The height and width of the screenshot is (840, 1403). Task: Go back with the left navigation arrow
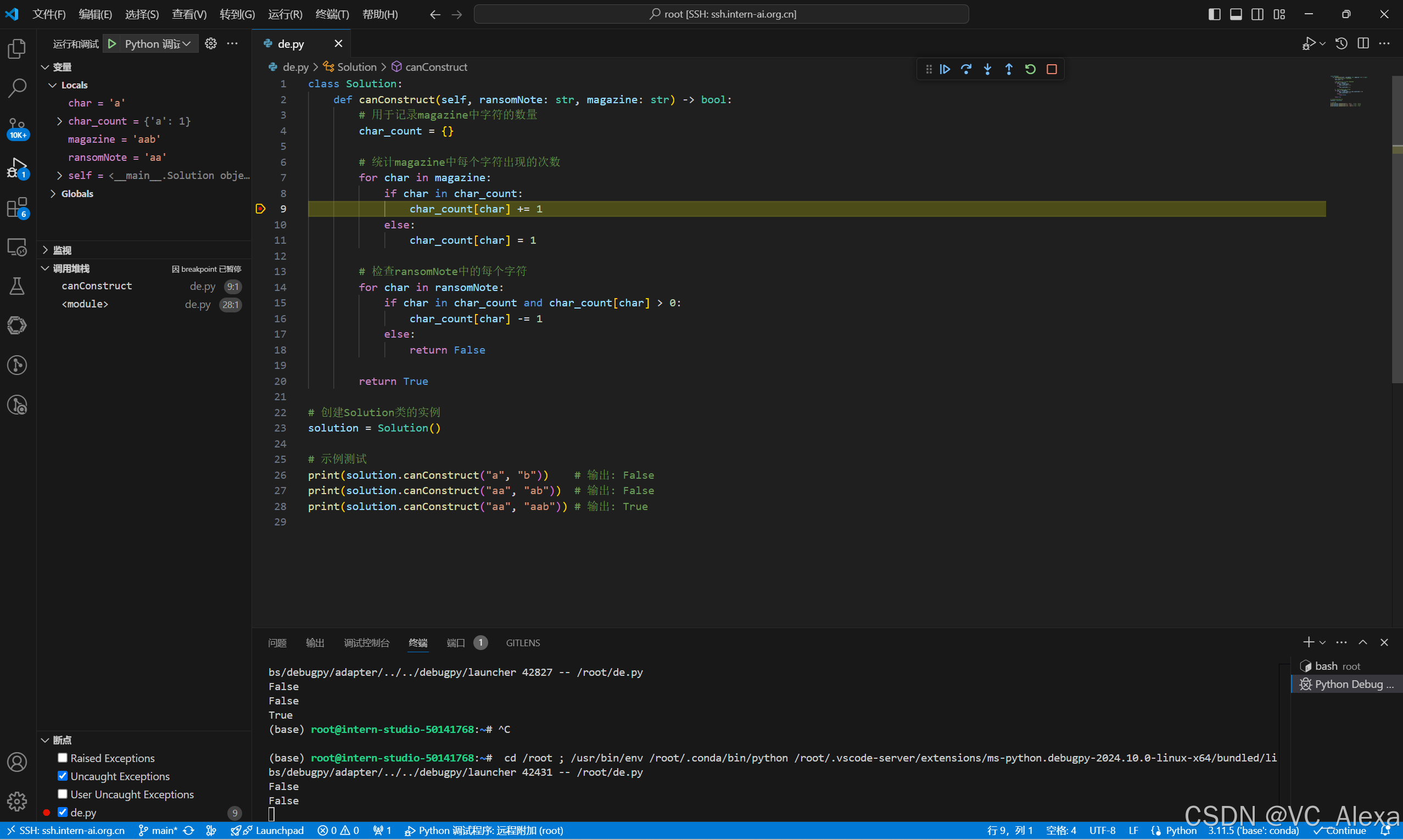pos(435,14)
